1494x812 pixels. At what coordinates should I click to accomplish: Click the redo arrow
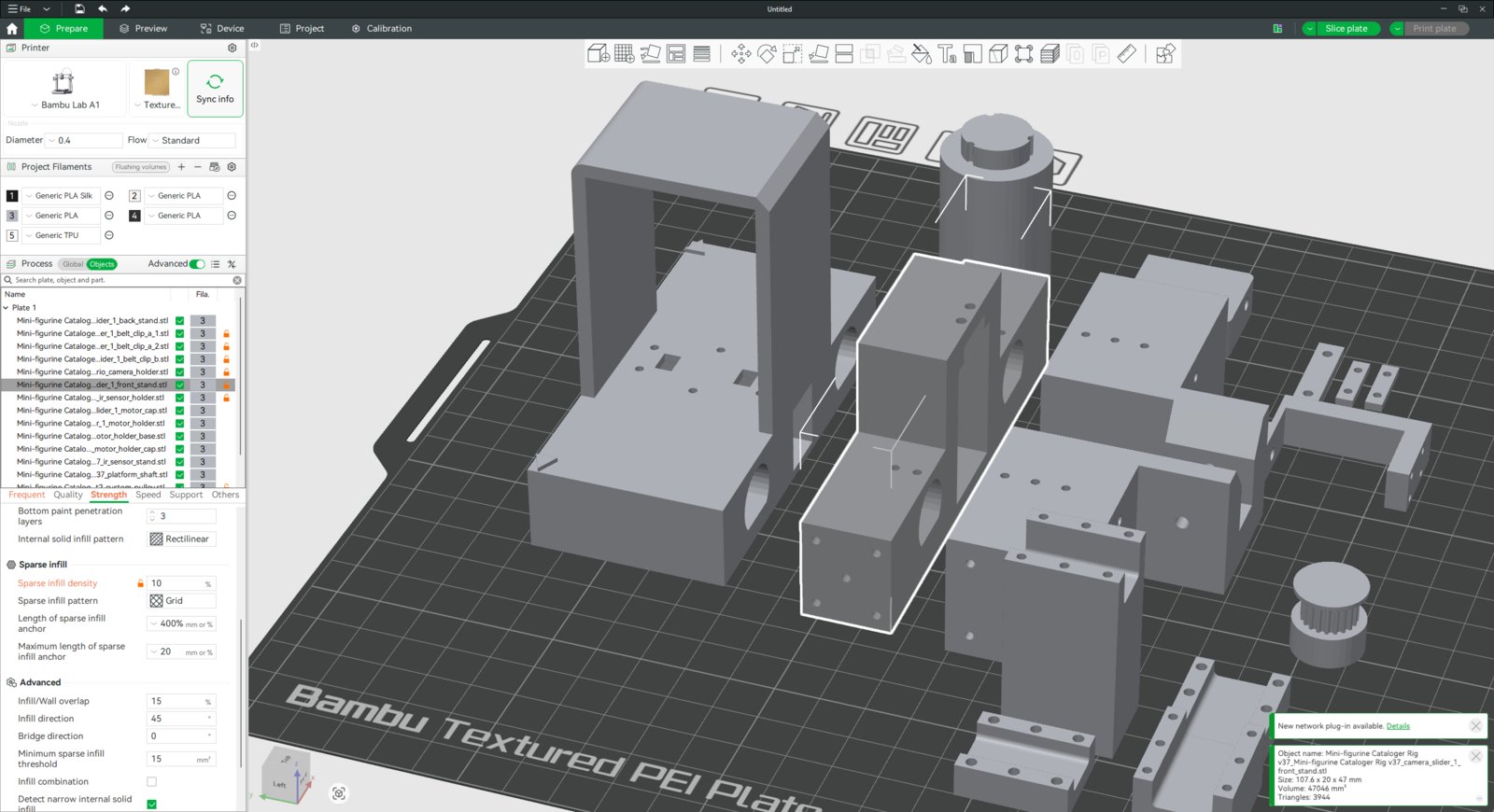125,8
